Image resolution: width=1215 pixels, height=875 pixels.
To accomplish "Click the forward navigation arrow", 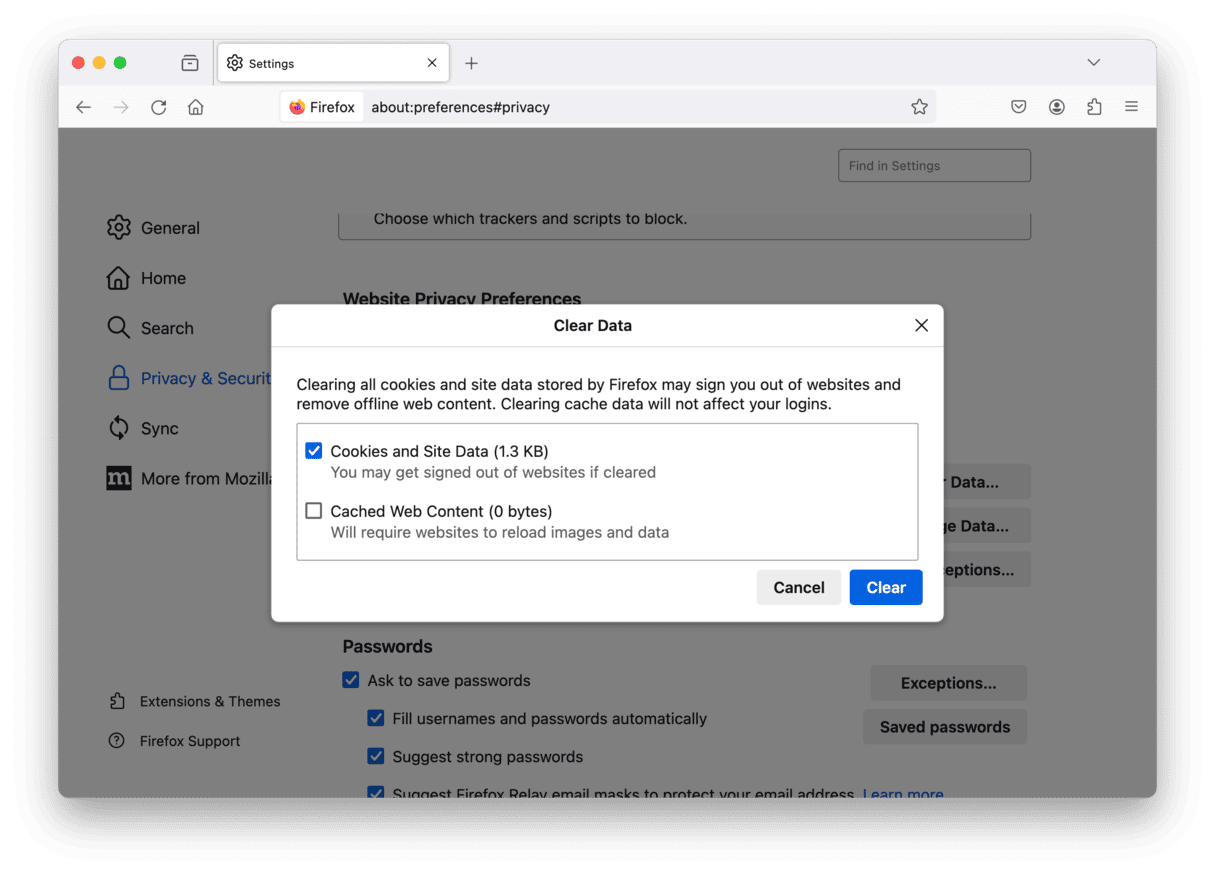I will point(121,107).
